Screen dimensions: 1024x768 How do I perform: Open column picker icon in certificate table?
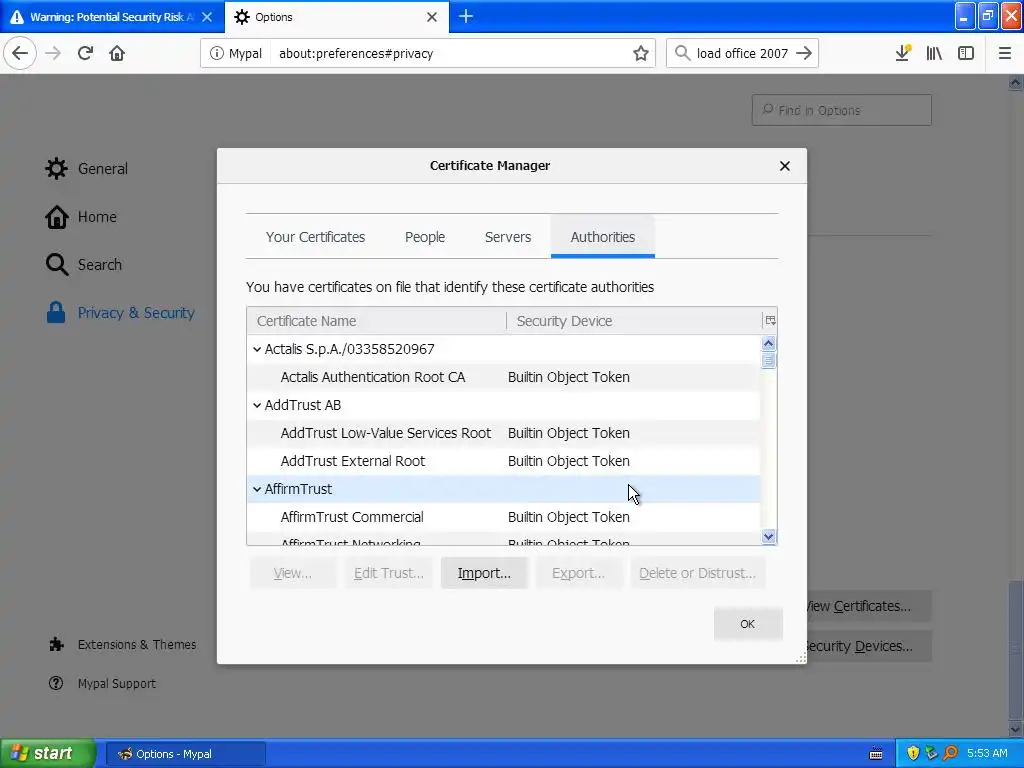coord(770,321)
